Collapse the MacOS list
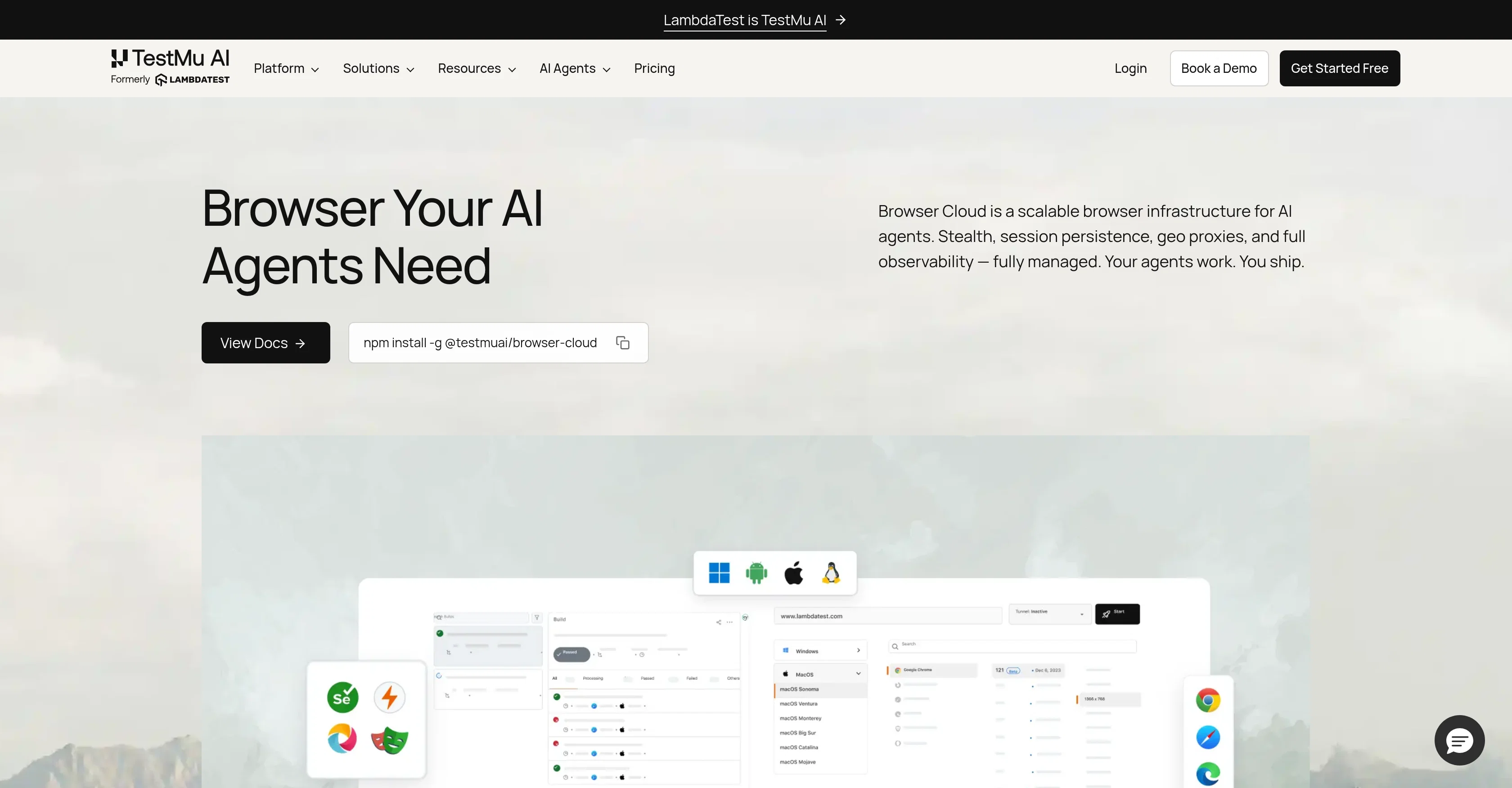 point(820,674)
